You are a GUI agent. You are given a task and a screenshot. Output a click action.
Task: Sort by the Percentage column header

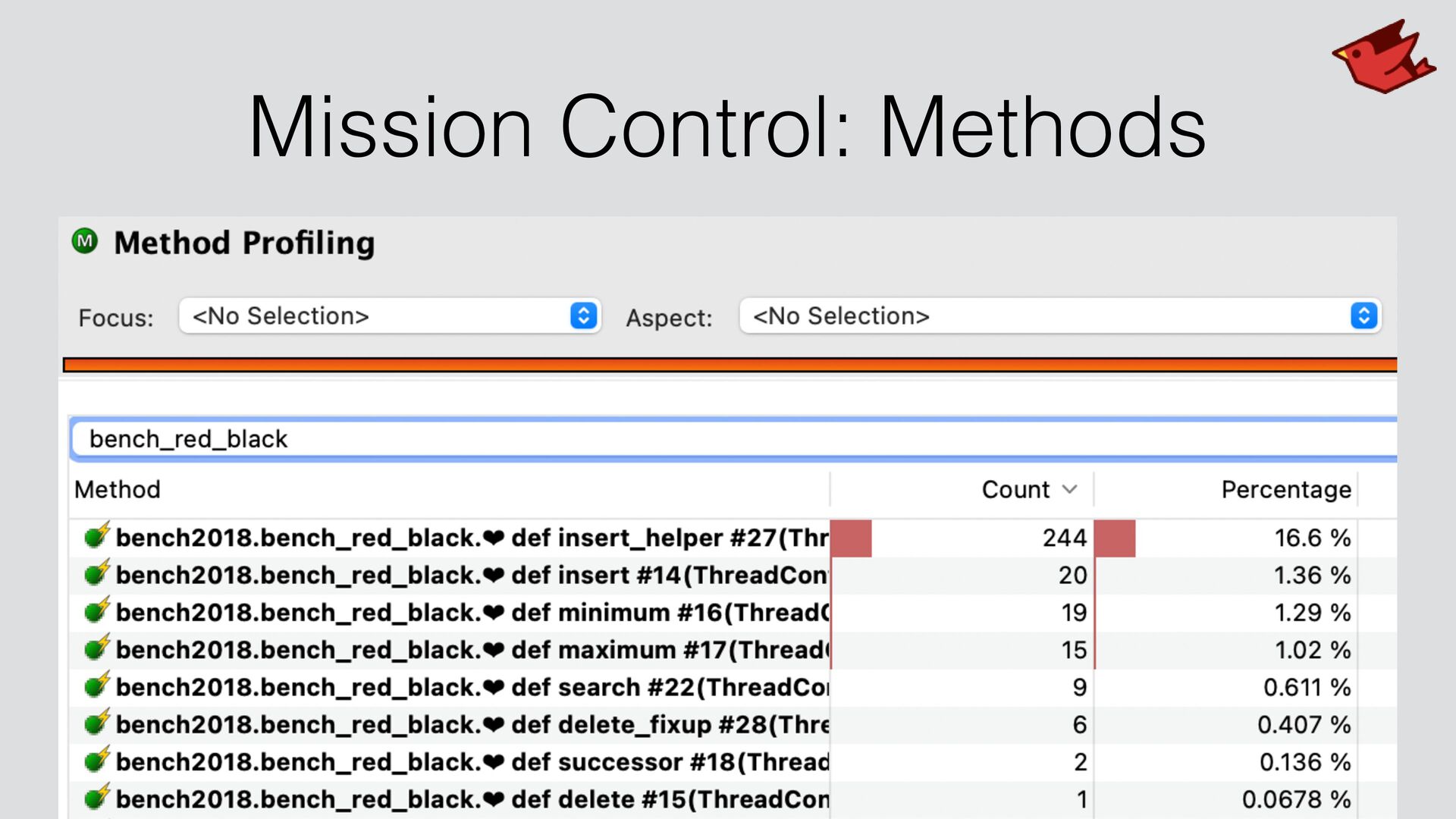point(1285,489)
